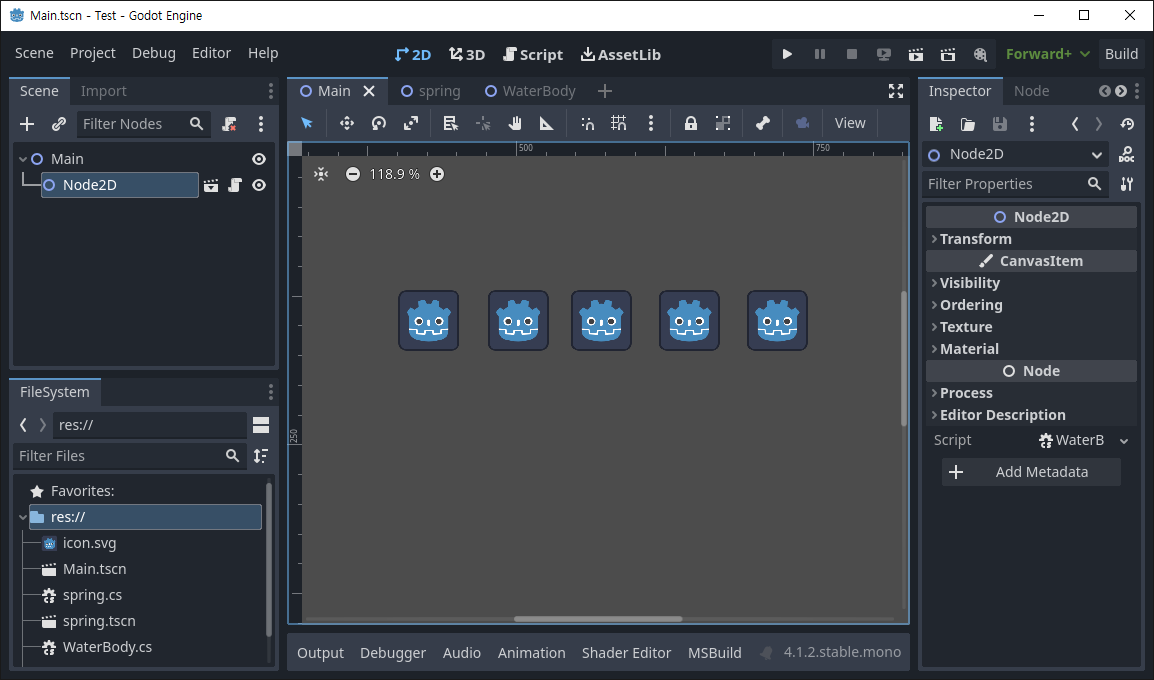Image resolution: width=1154 pixels, height=680 pixels.
Task: Open the Project menu
Action: [93, 53]
